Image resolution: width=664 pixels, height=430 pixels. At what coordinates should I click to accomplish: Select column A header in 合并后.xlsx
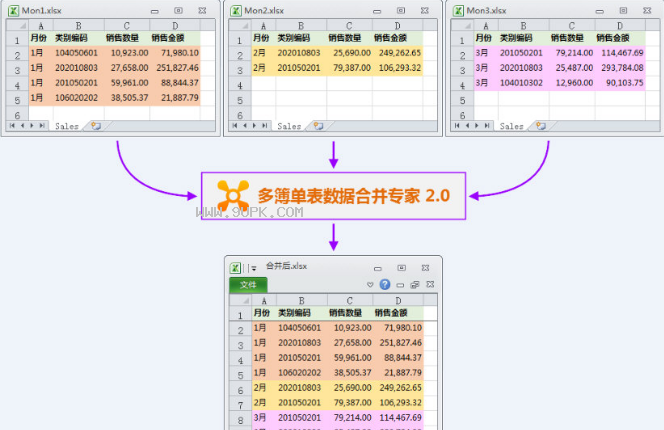coord(264,300)
